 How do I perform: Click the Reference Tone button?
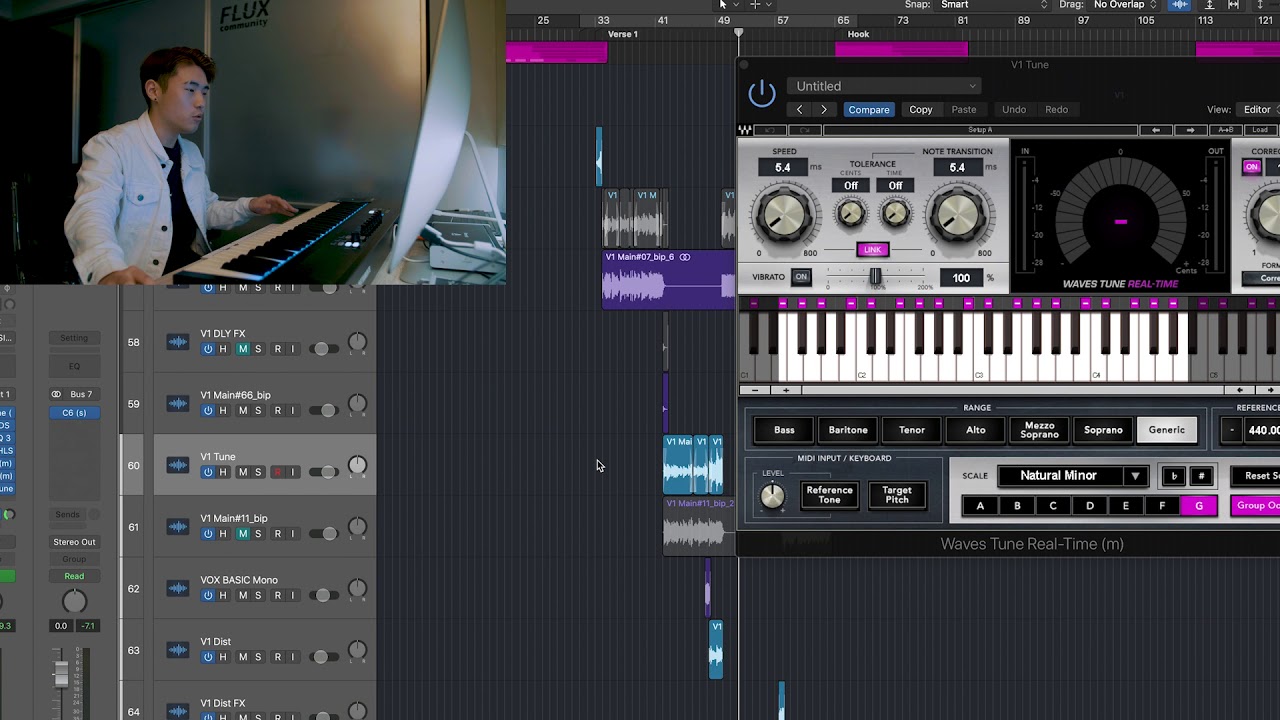(x=830, y=495)
